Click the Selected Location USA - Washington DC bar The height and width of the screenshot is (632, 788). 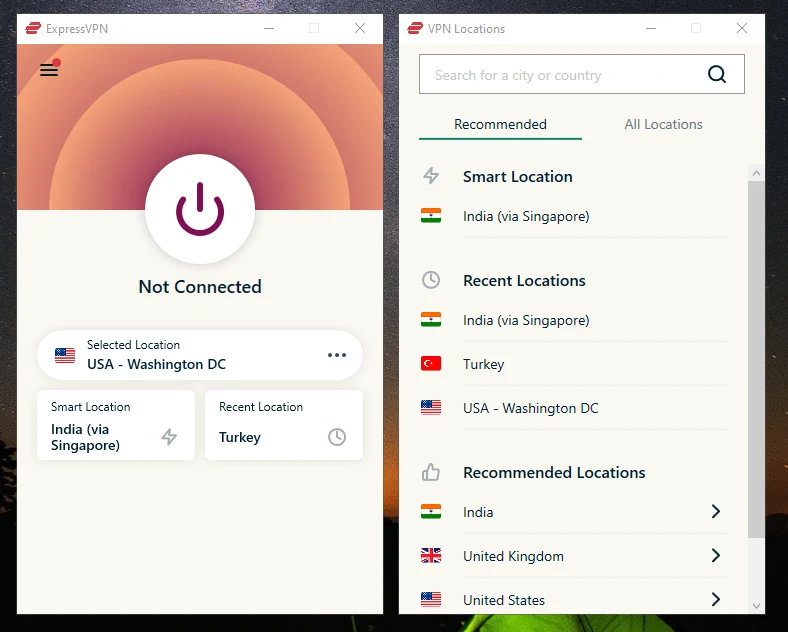point(200,355)
